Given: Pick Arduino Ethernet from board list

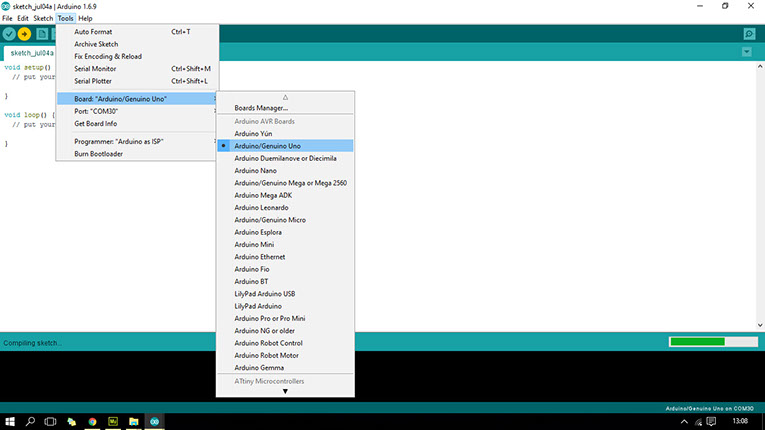Looking at the screenshot, I should pyautogui.click(x=285, y=257).
